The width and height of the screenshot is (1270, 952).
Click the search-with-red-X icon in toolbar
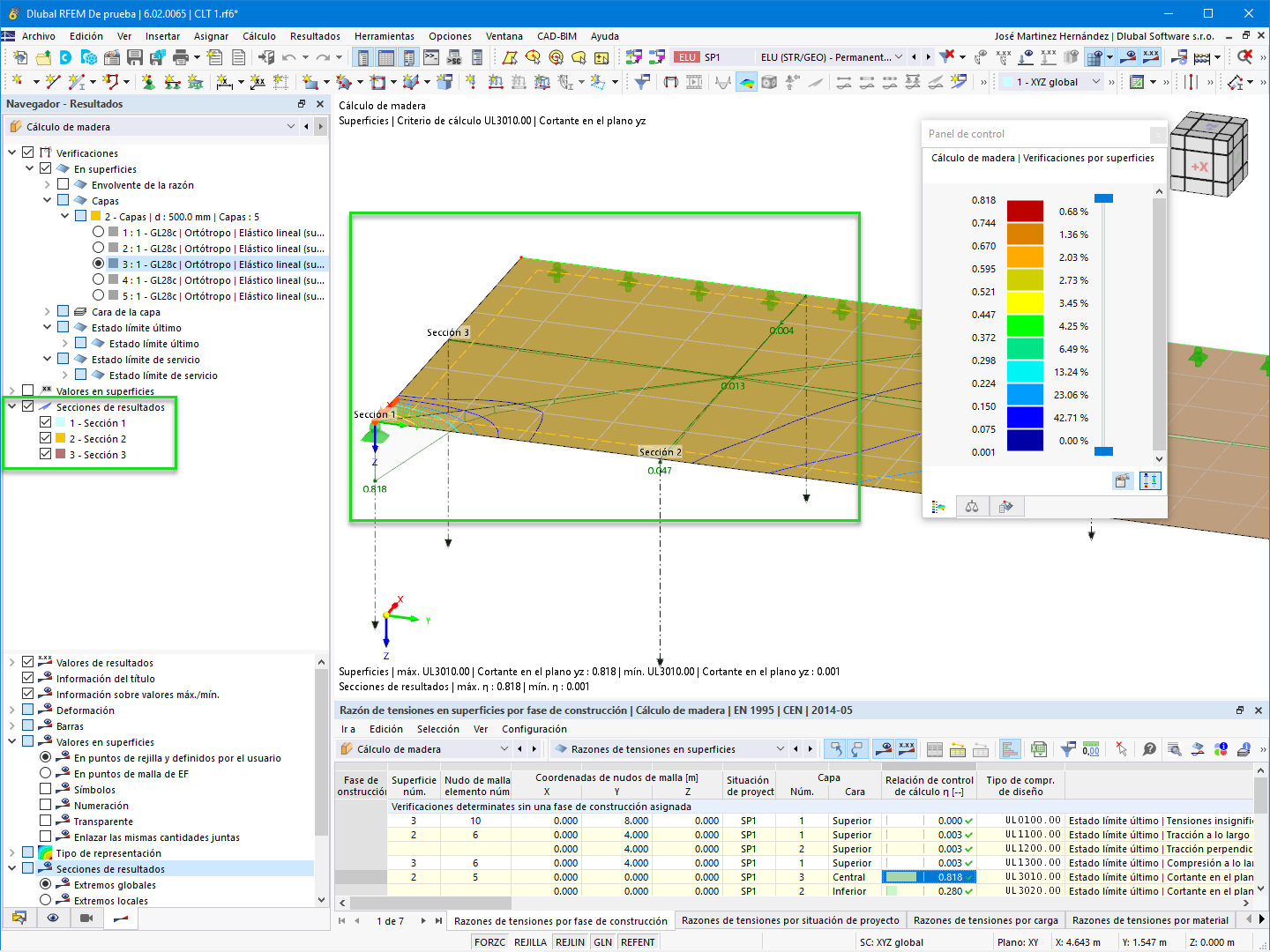(x=1244, y=57)
